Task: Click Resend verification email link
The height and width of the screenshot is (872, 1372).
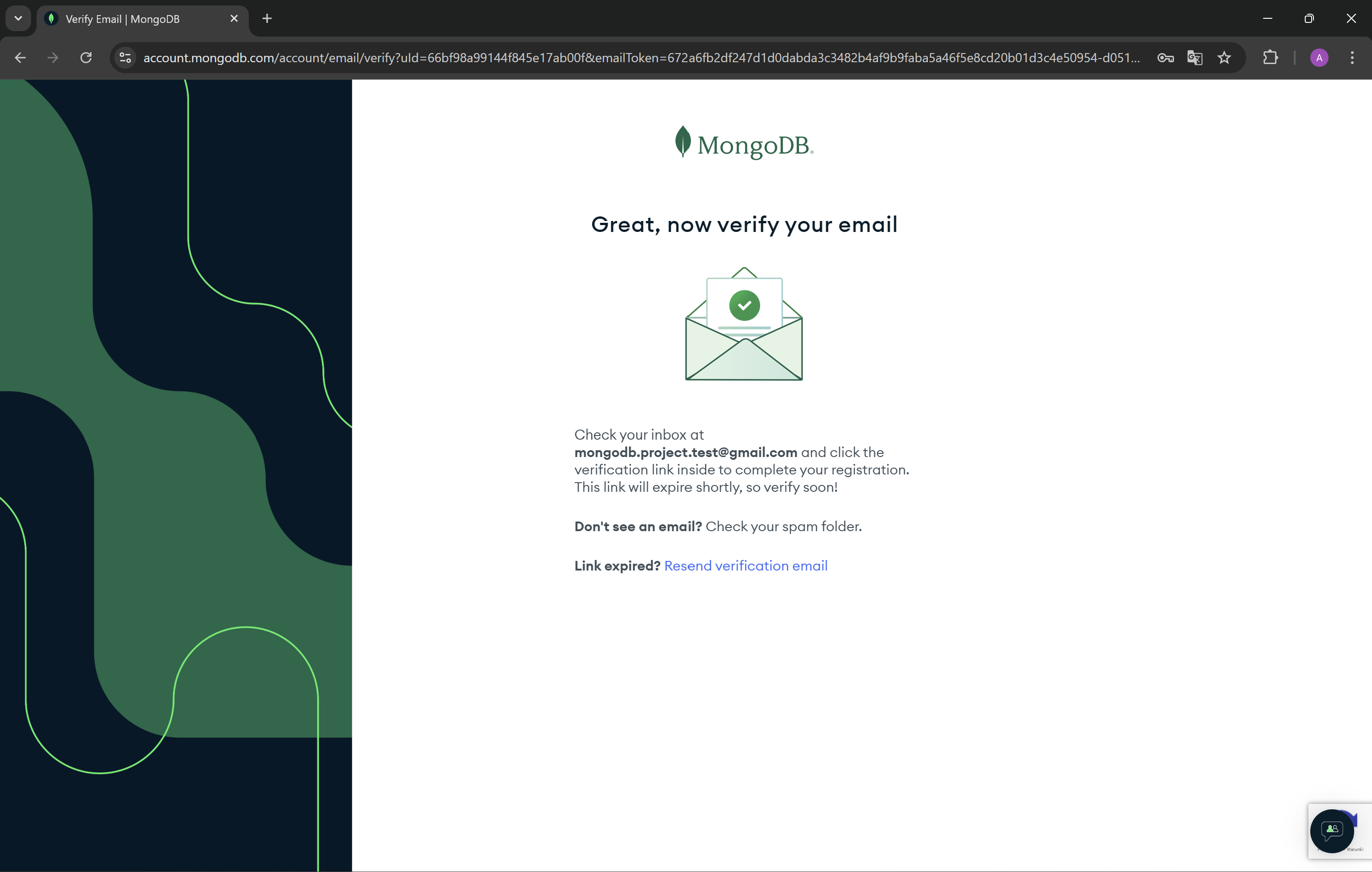Action: coord(745,565)
